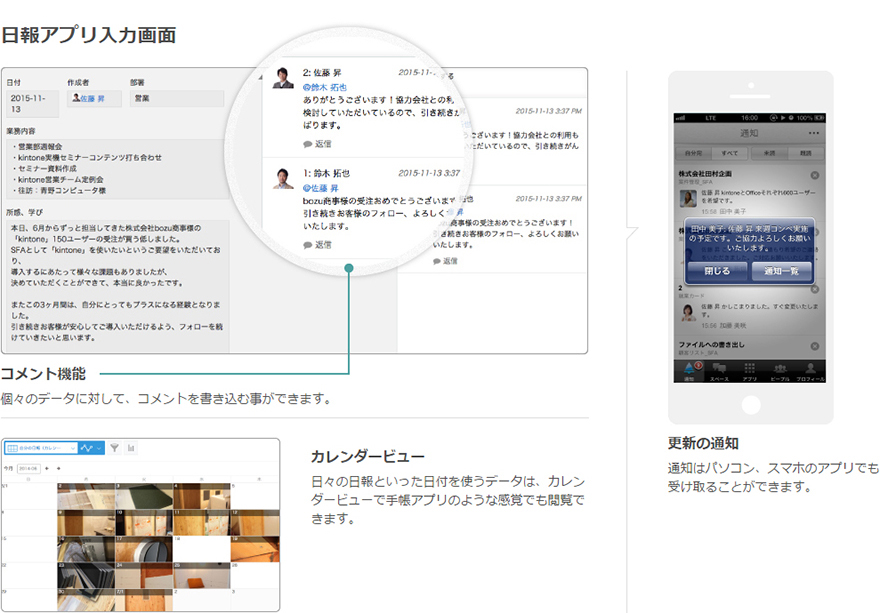This screenshot has height=613, width=880.
Task: Open the ピープル icon in phone tab bar
Action: tap(780, 371)
